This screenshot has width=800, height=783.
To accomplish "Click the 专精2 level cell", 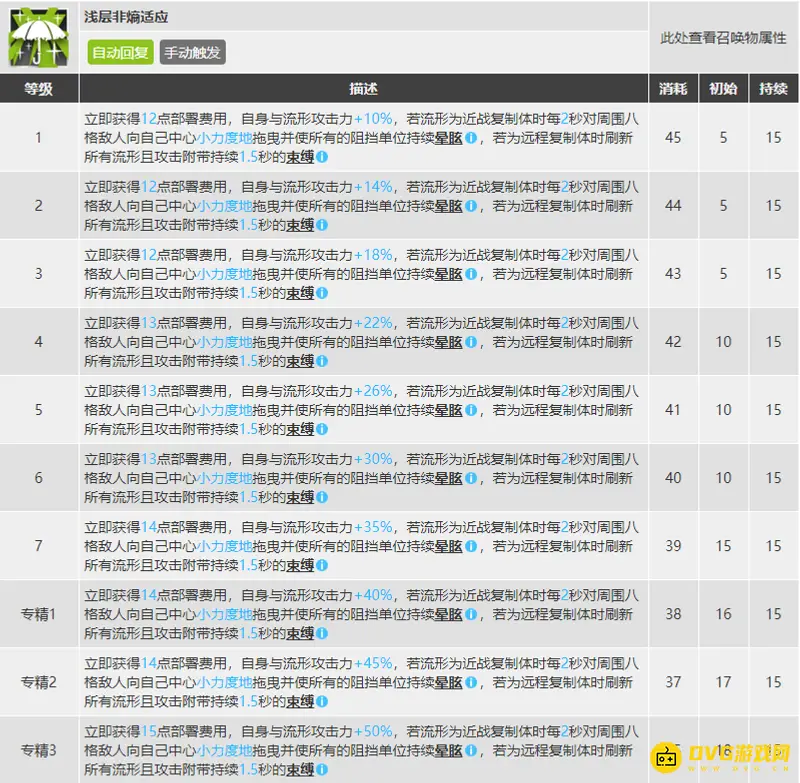I will [39, 682].
